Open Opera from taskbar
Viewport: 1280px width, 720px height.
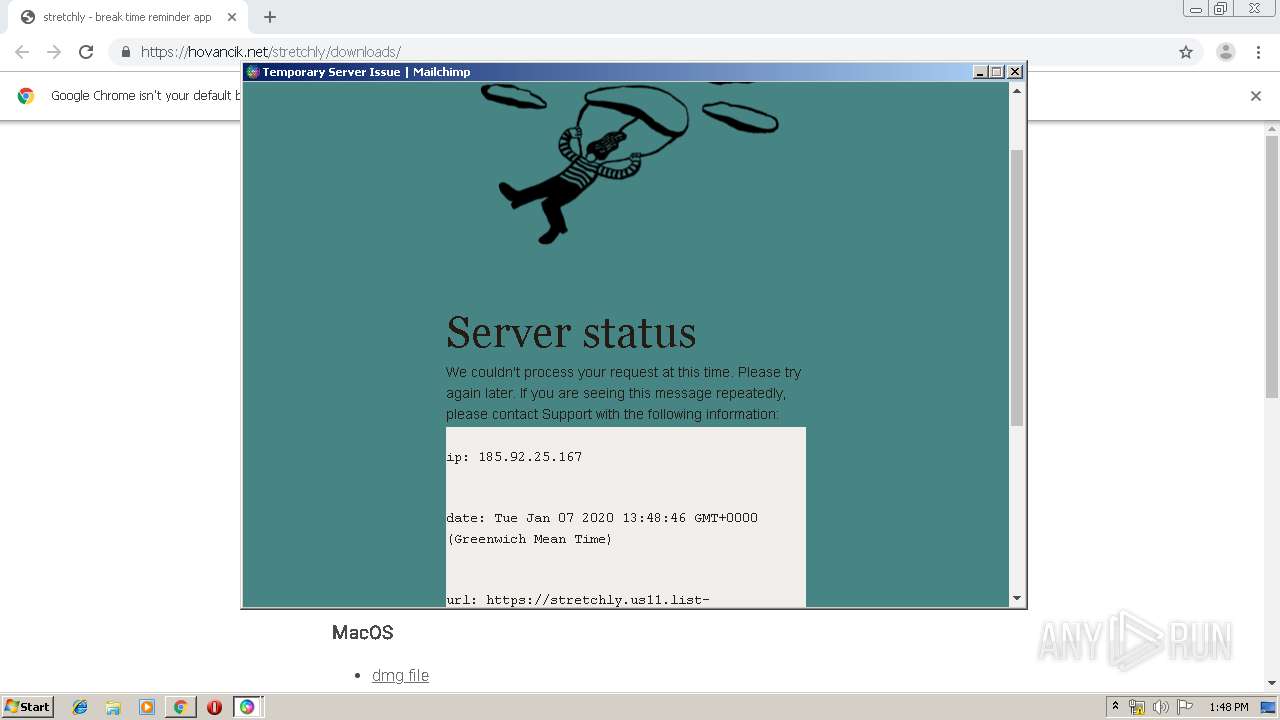point(214,707)
